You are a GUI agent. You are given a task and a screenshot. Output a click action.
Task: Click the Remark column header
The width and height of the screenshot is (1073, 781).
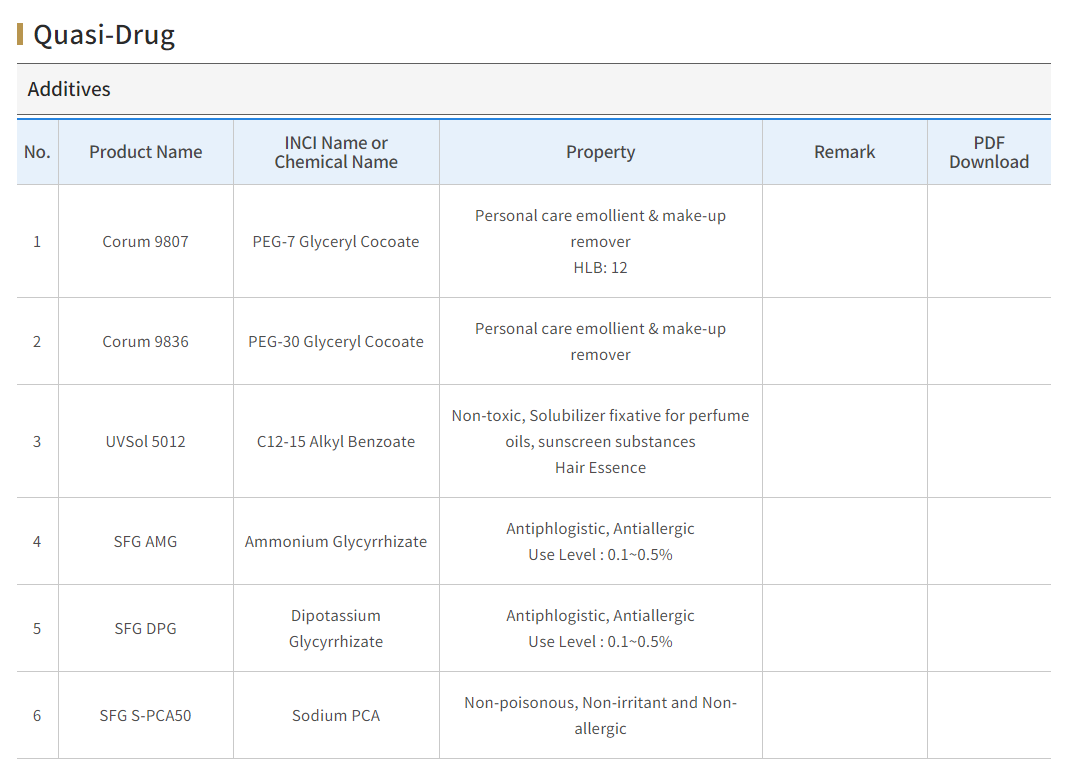pos(844,152)
